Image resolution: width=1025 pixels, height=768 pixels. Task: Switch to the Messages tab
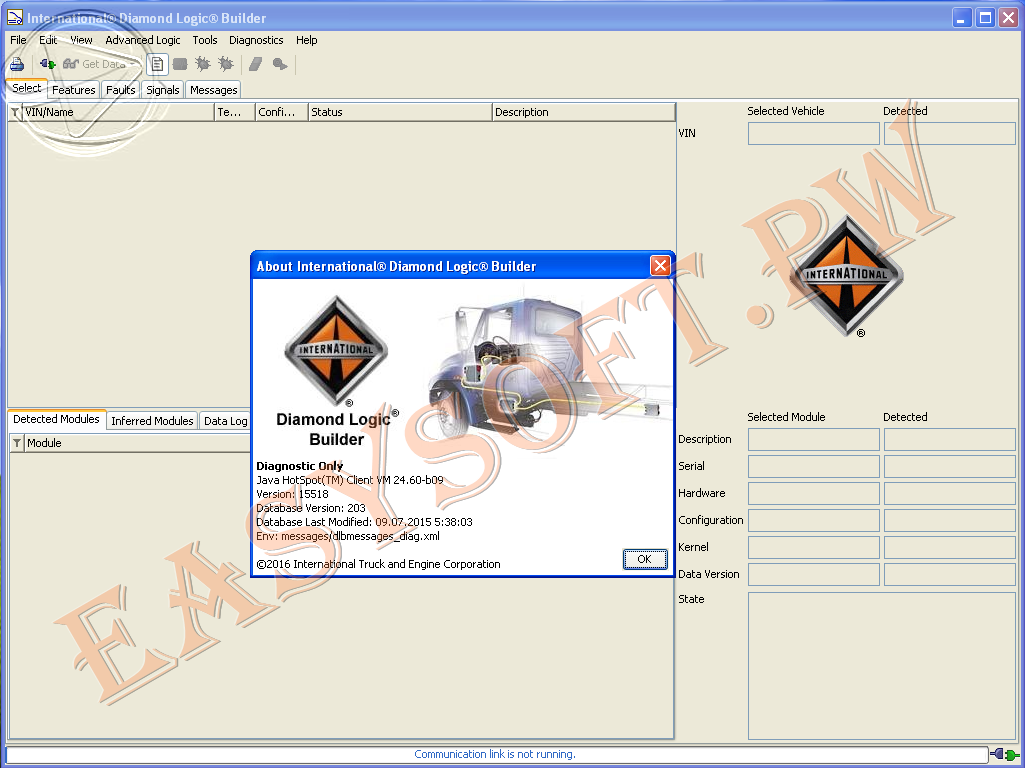tap(214, 90)
